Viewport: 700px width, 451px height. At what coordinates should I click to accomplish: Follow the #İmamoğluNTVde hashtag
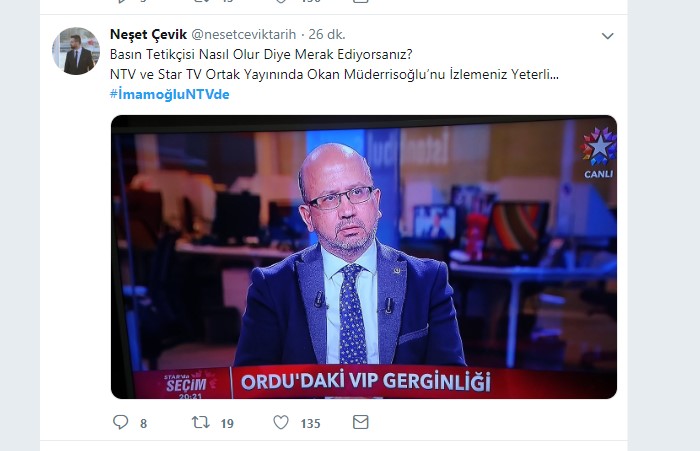[x=170, y=94]
